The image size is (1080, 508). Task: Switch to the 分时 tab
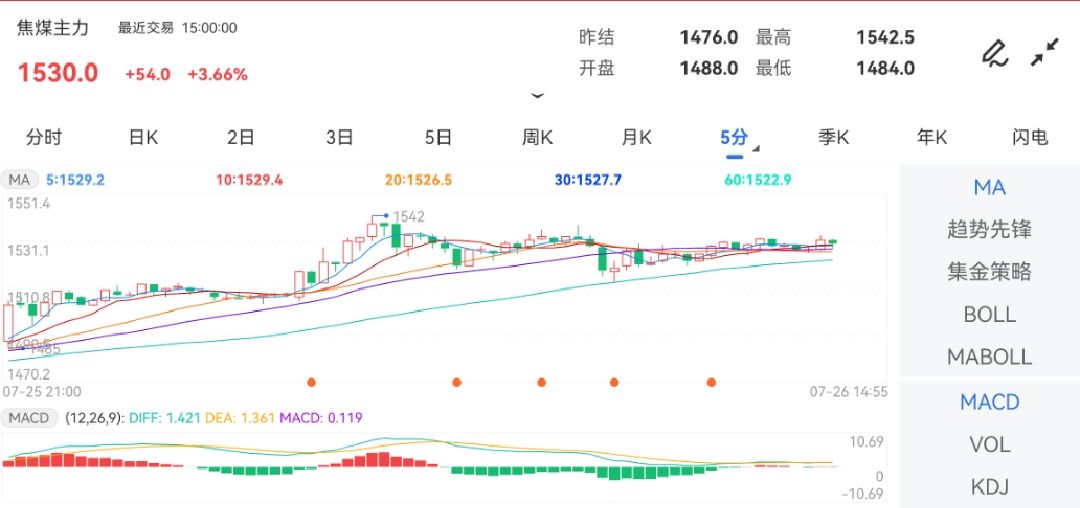pyautogui.click(x=44, y=137)
